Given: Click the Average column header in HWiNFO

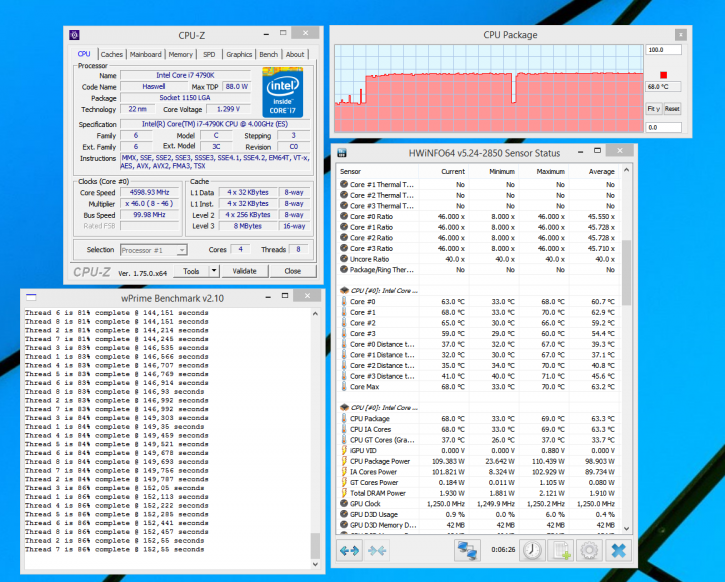Looking at the screenshot, I should [x=594, y=172].
